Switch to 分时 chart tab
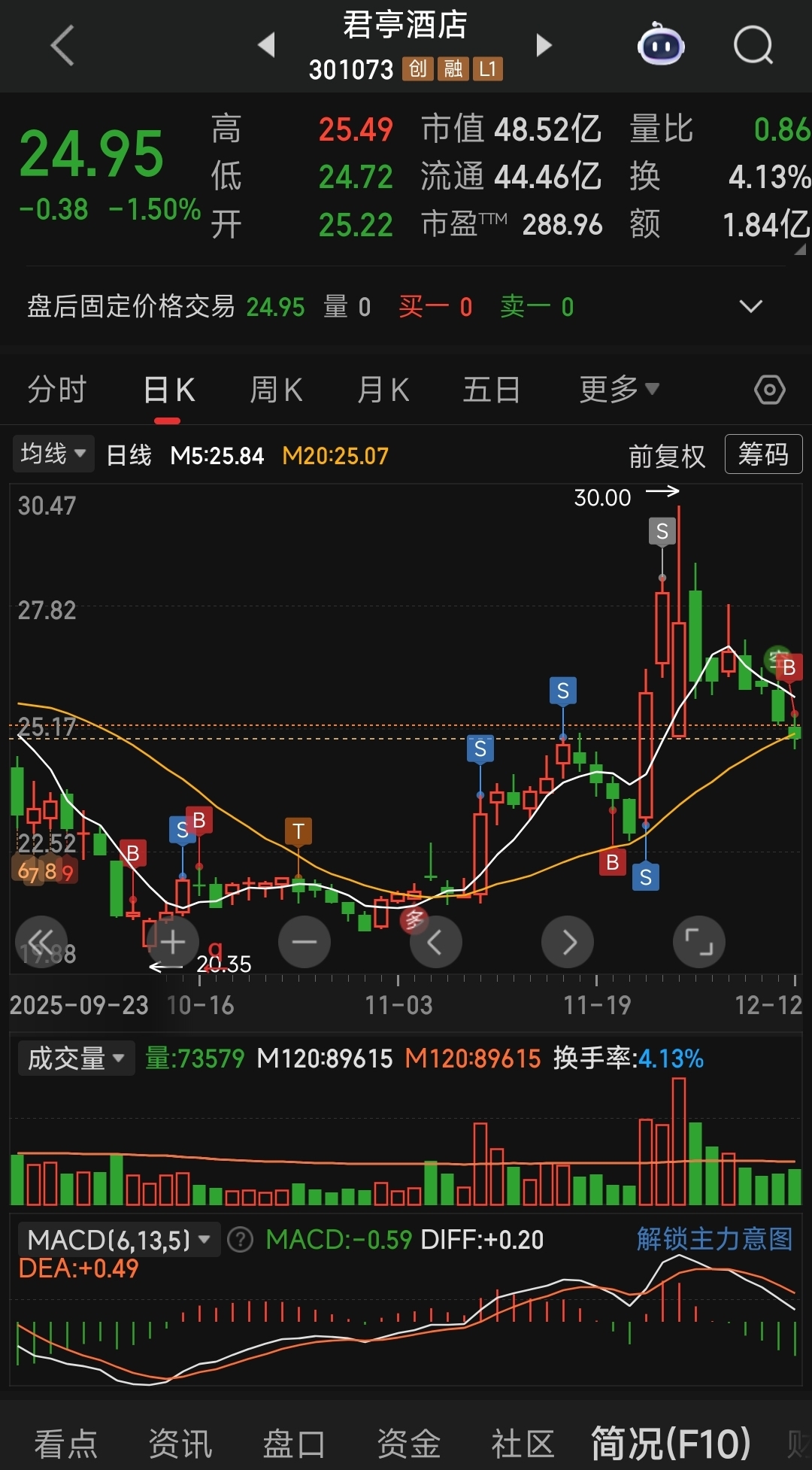 (57, 390)
